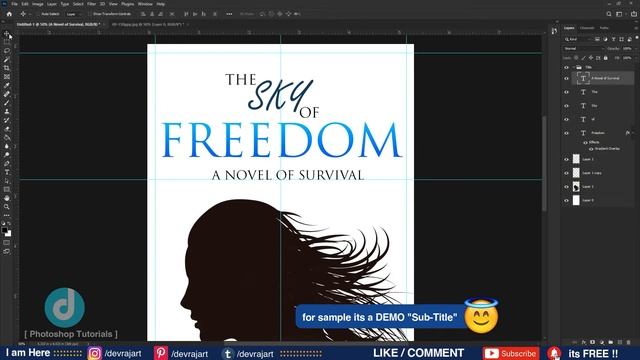Select the Crop tool
The height and width of the screenshot is (360, 640).
coord(7,68)
